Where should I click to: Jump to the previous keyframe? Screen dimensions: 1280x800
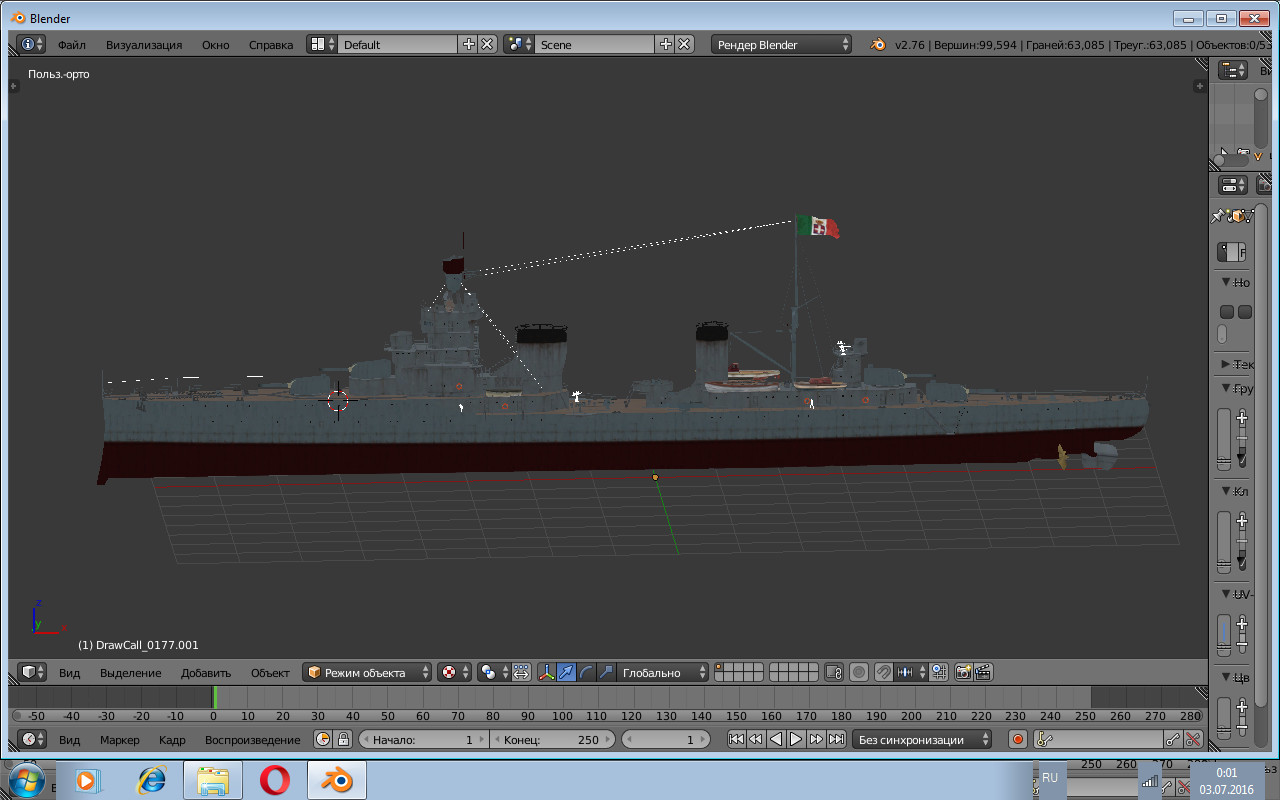[756, 739]
